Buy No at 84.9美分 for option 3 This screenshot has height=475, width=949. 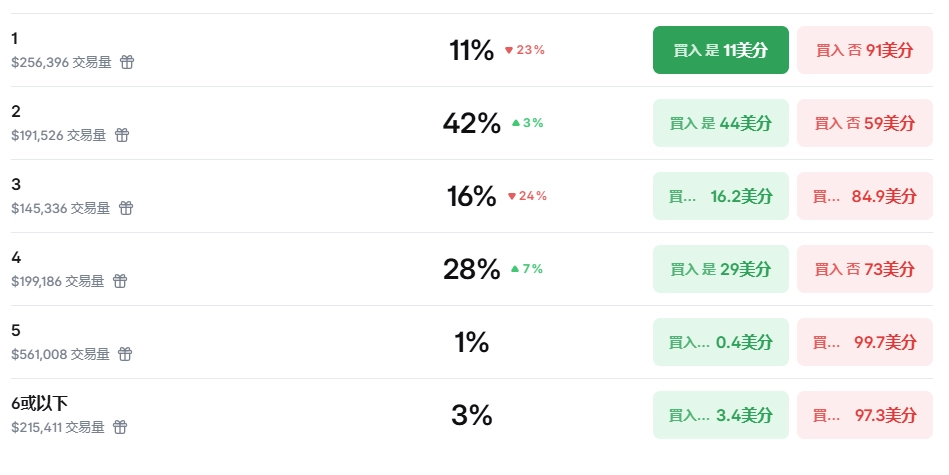(865, 196)
